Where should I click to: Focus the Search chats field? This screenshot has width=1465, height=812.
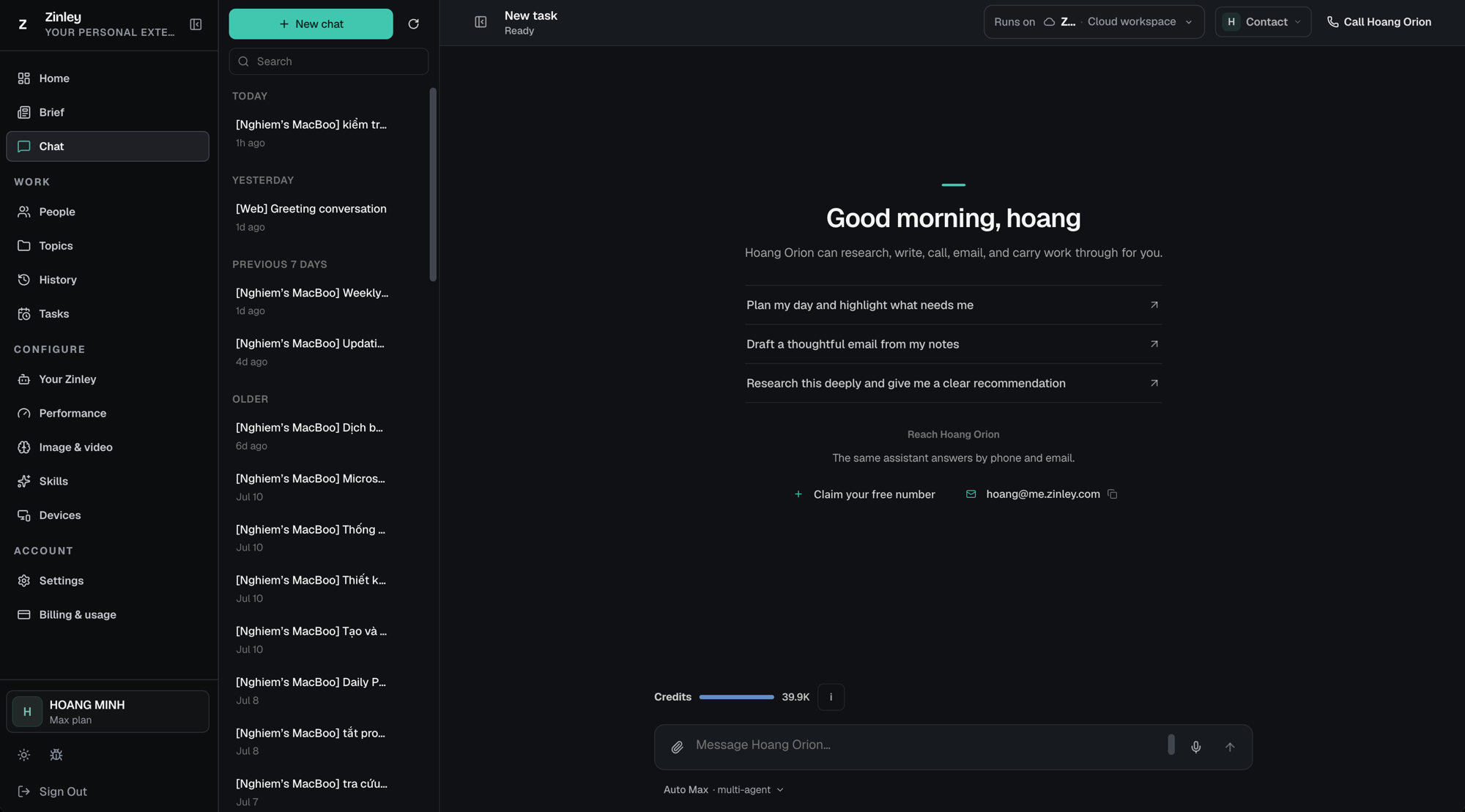coord(328,62)
